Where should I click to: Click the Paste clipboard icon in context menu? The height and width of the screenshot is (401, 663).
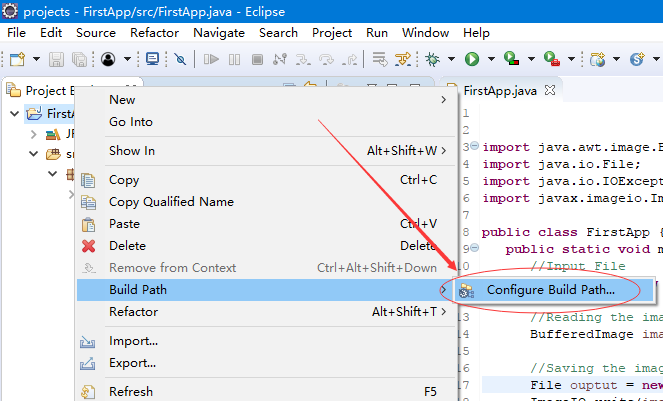[89, 224]
